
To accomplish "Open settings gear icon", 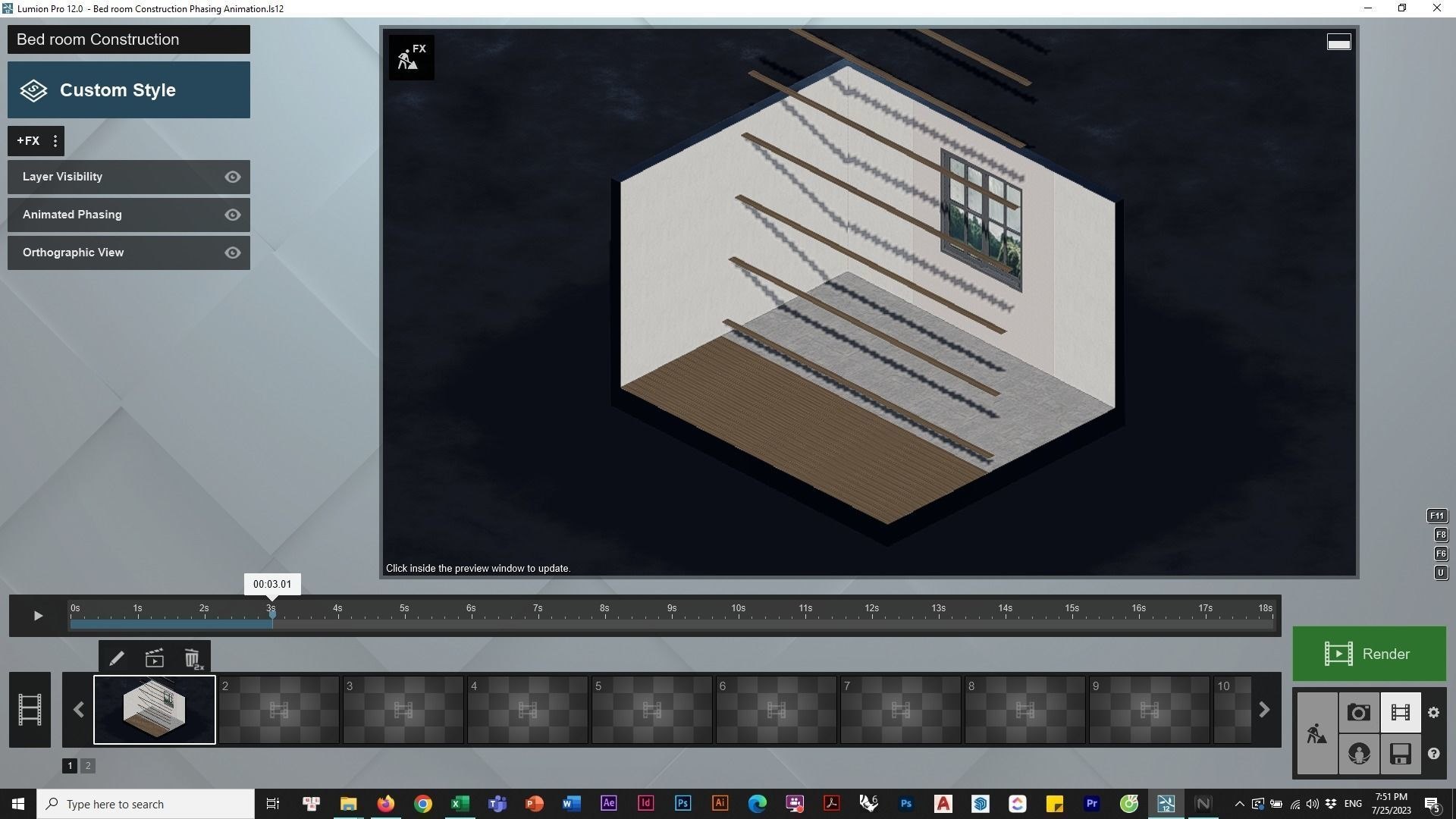I will tap(1433, 713).
